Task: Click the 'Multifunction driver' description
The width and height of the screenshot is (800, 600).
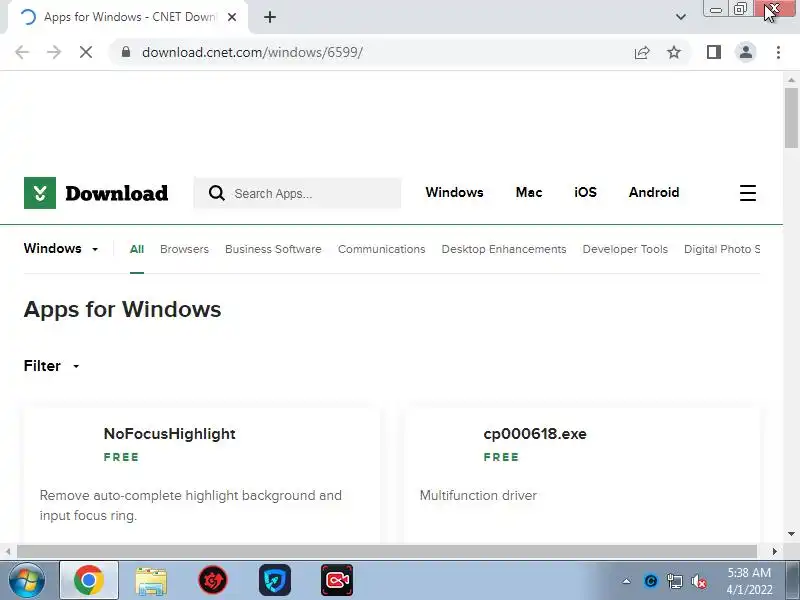Action: (x=478, y=495)
